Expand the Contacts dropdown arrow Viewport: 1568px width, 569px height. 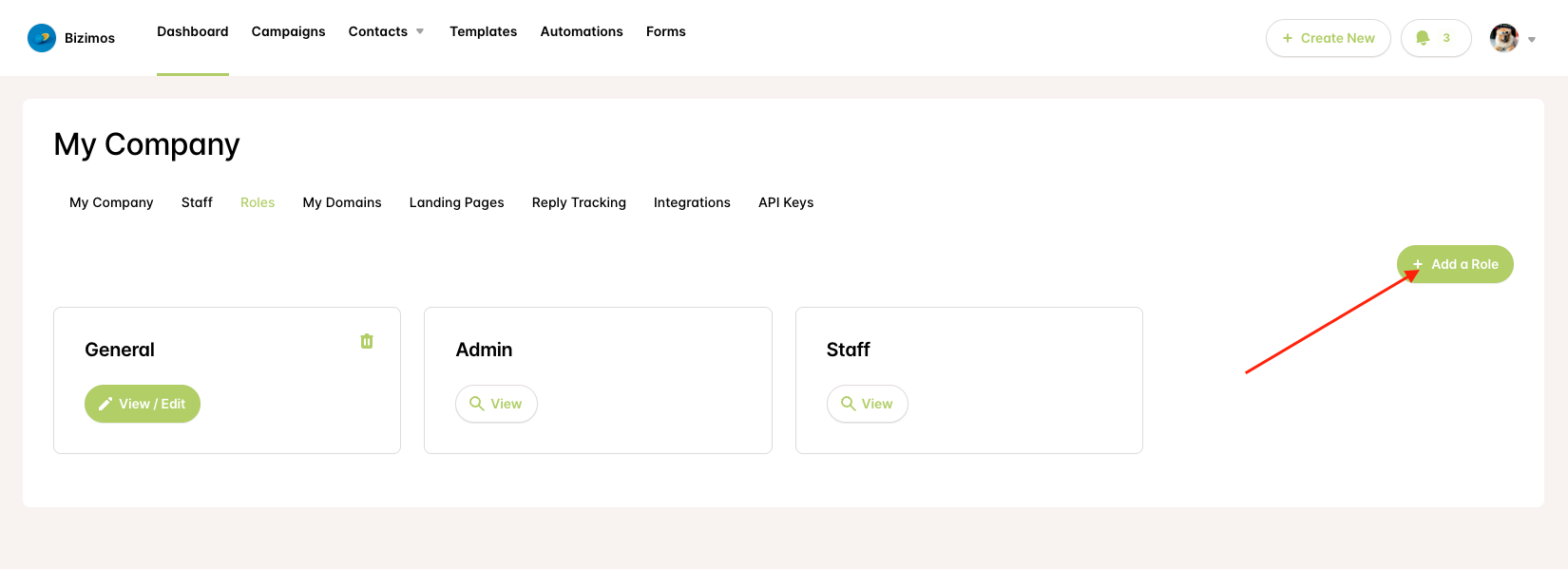(420, 31)
